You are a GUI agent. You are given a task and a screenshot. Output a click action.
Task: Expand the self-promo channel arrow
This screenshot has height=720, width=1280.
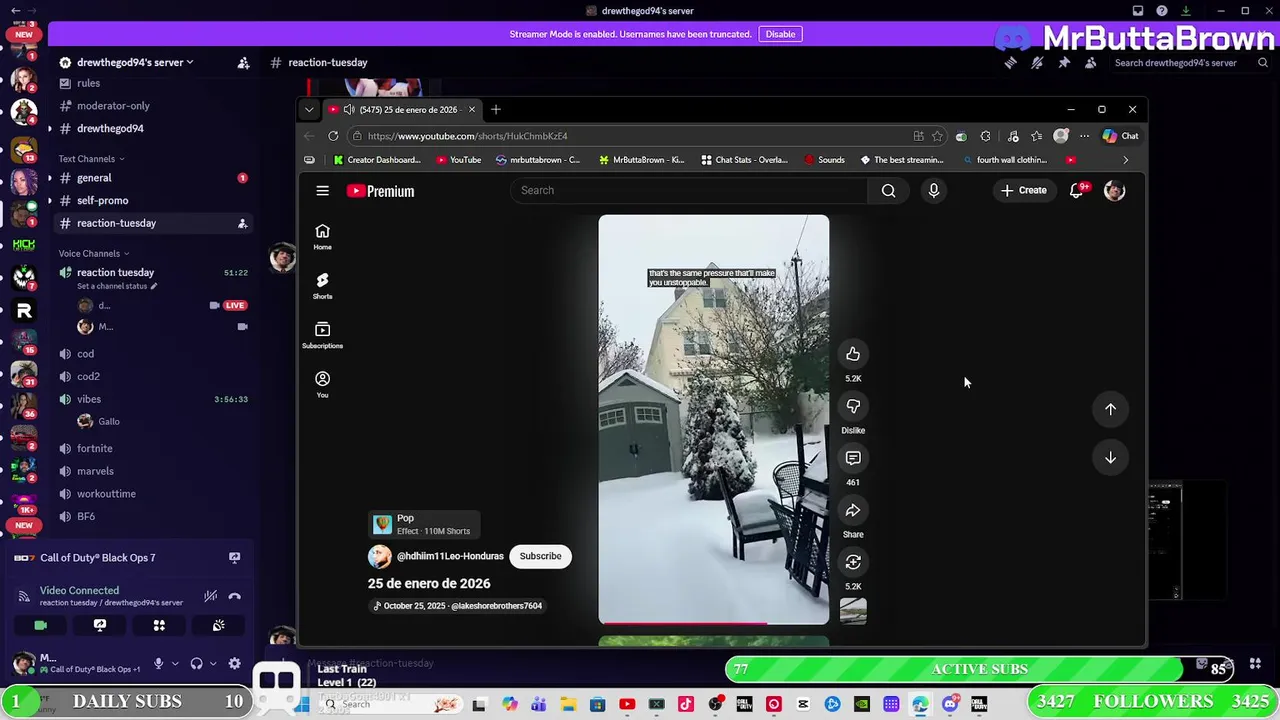(x=49, y=200)
